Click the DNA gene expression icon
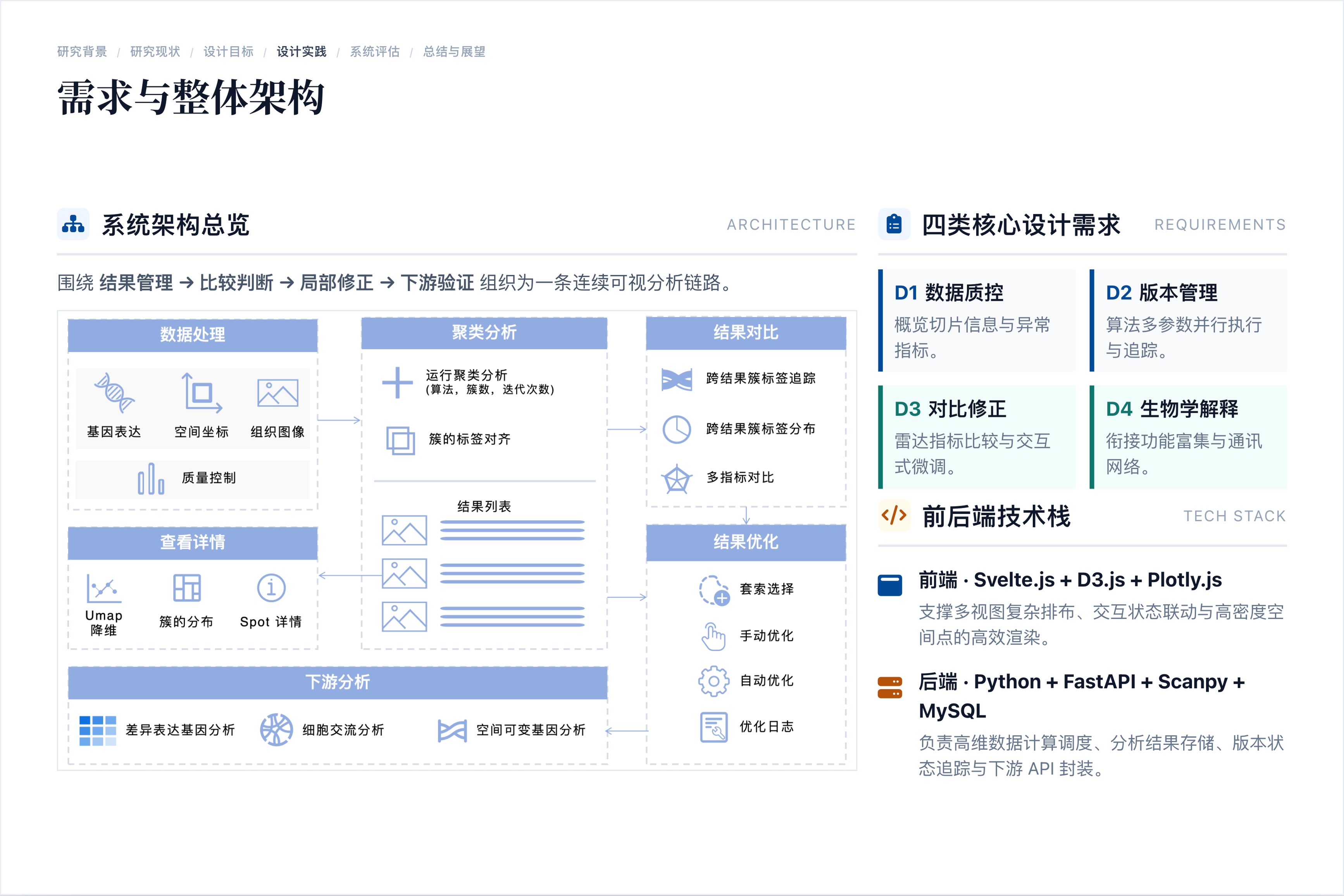The height and width of the screenshot is (896, 1344). (x=115, y=393)
